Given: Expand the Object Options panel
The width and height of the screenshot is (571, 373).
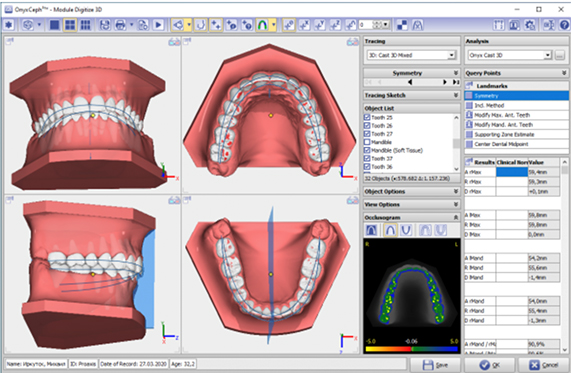Looking at the screenshot, I should click(411, 191).
